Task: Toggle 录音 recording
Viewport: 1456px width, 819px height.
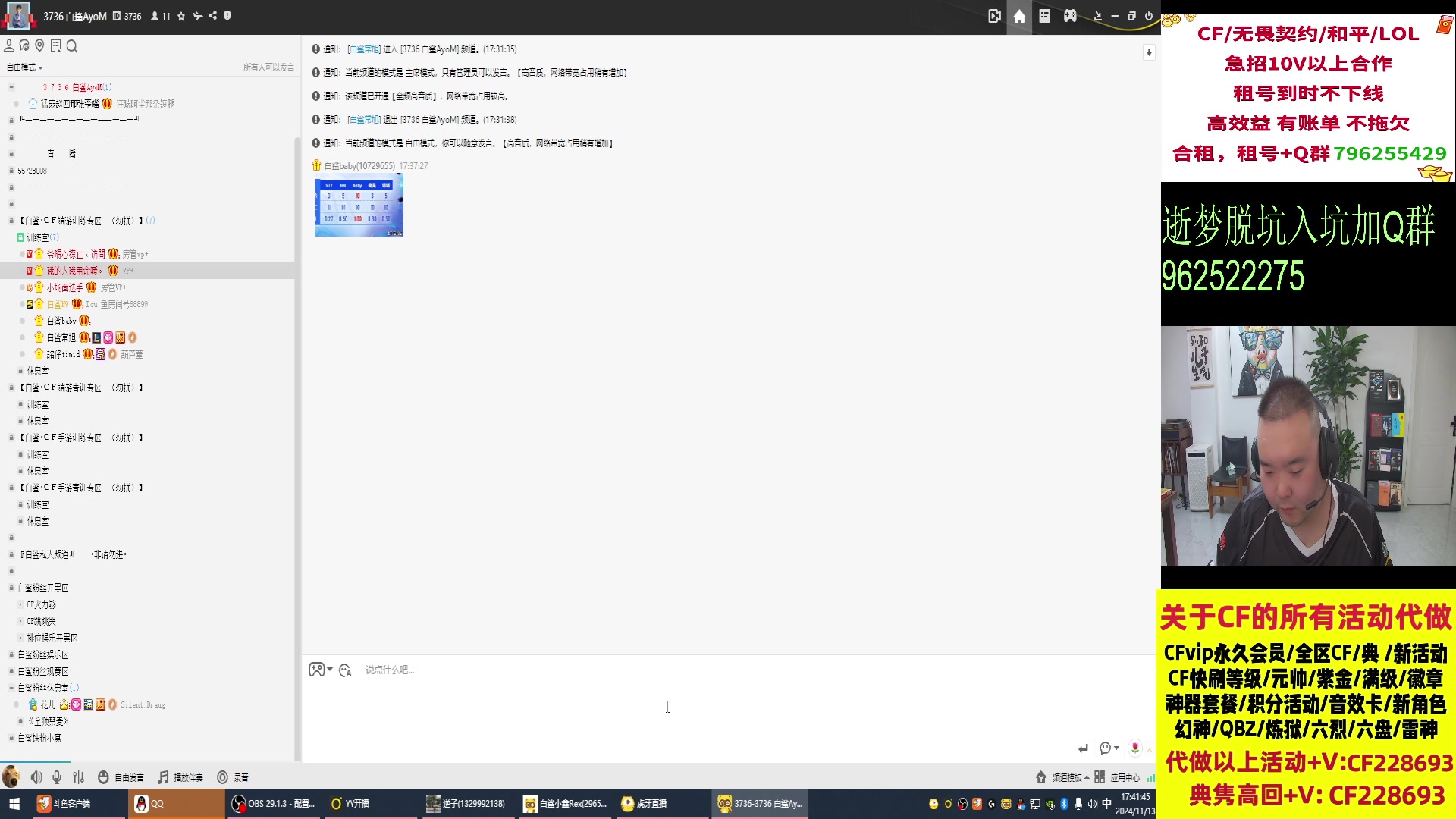Action: coord(233,777)
